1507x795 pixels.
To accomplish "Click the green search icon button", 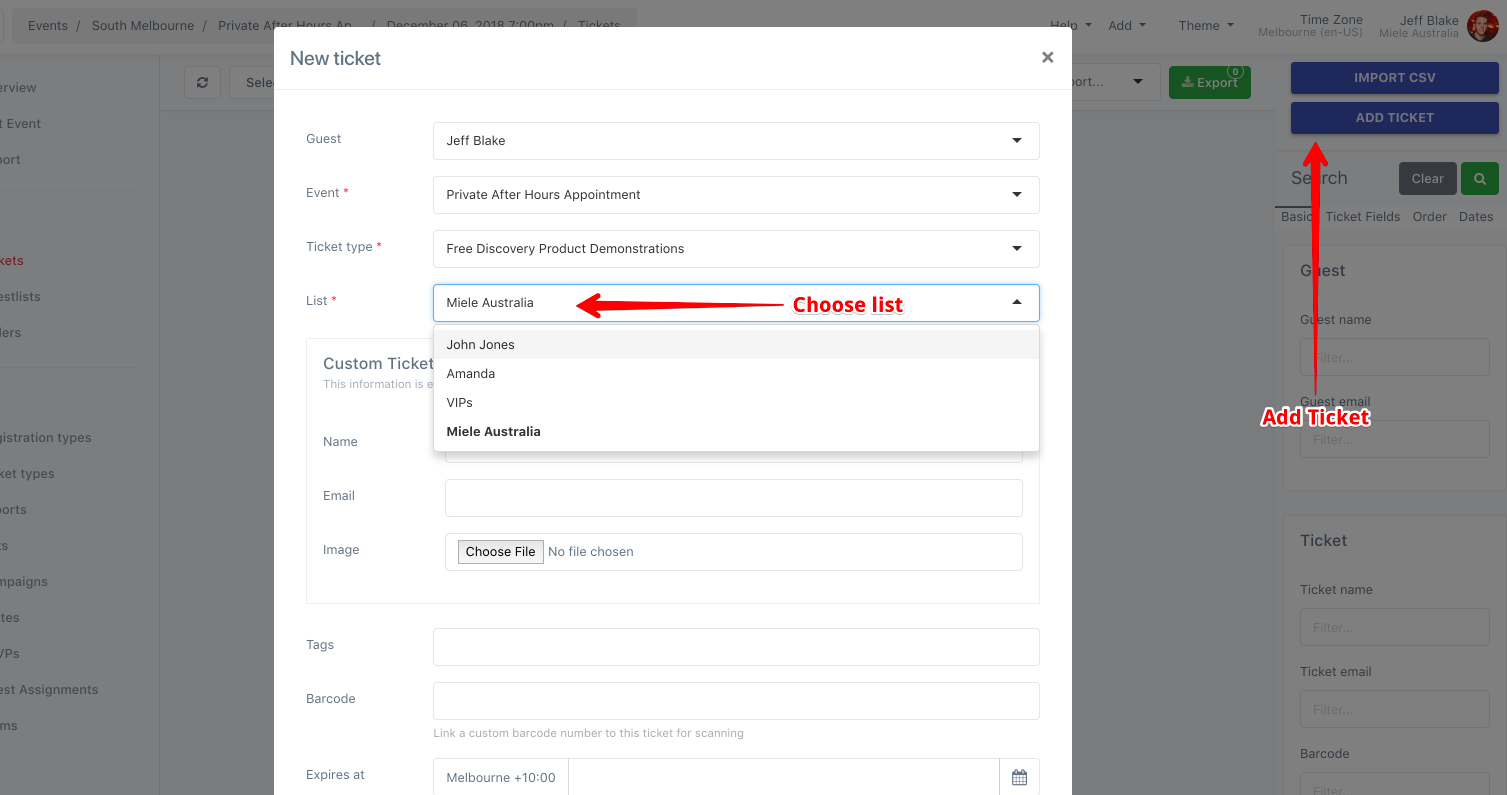I will (x=1480, y=178).
